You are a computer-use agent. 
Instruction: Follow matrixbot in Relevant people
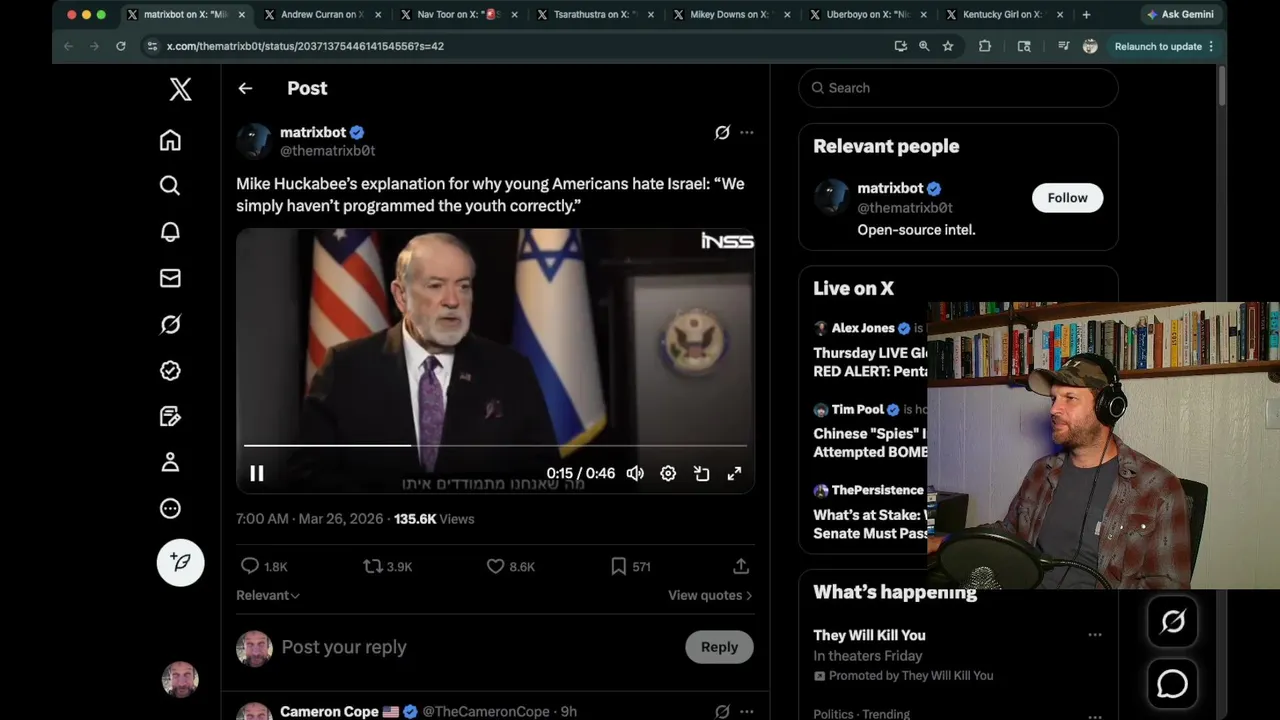point(1067,198)
